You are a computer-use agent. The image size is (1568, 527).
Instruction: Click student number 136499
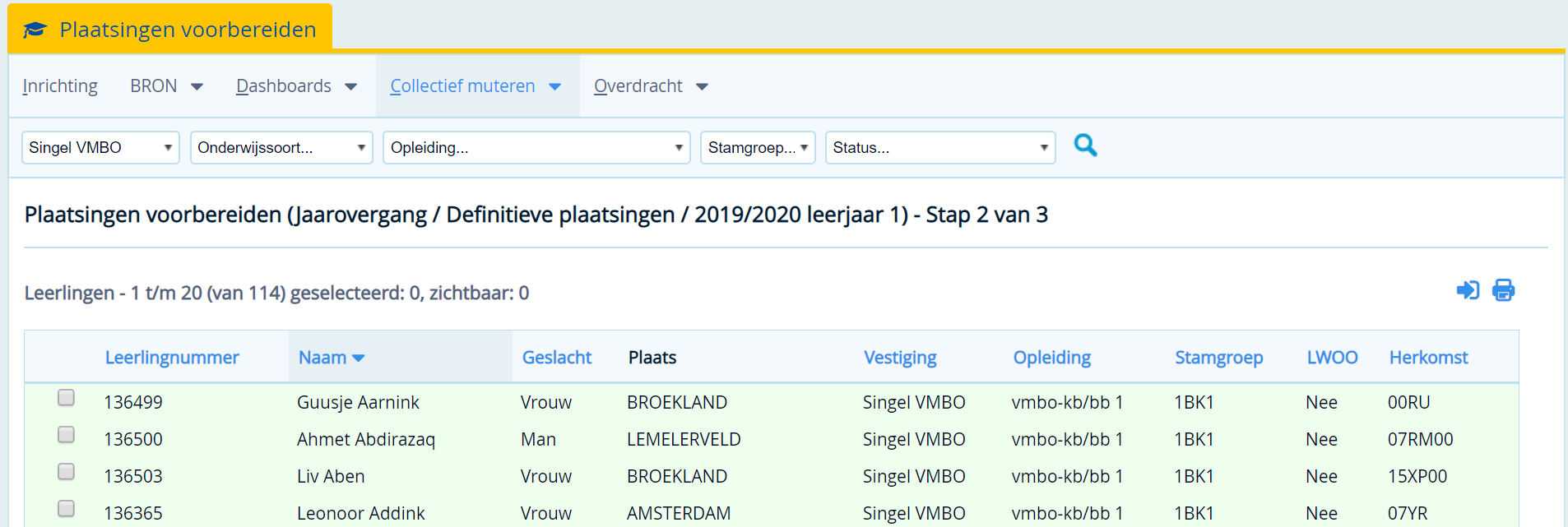(133, 403)
